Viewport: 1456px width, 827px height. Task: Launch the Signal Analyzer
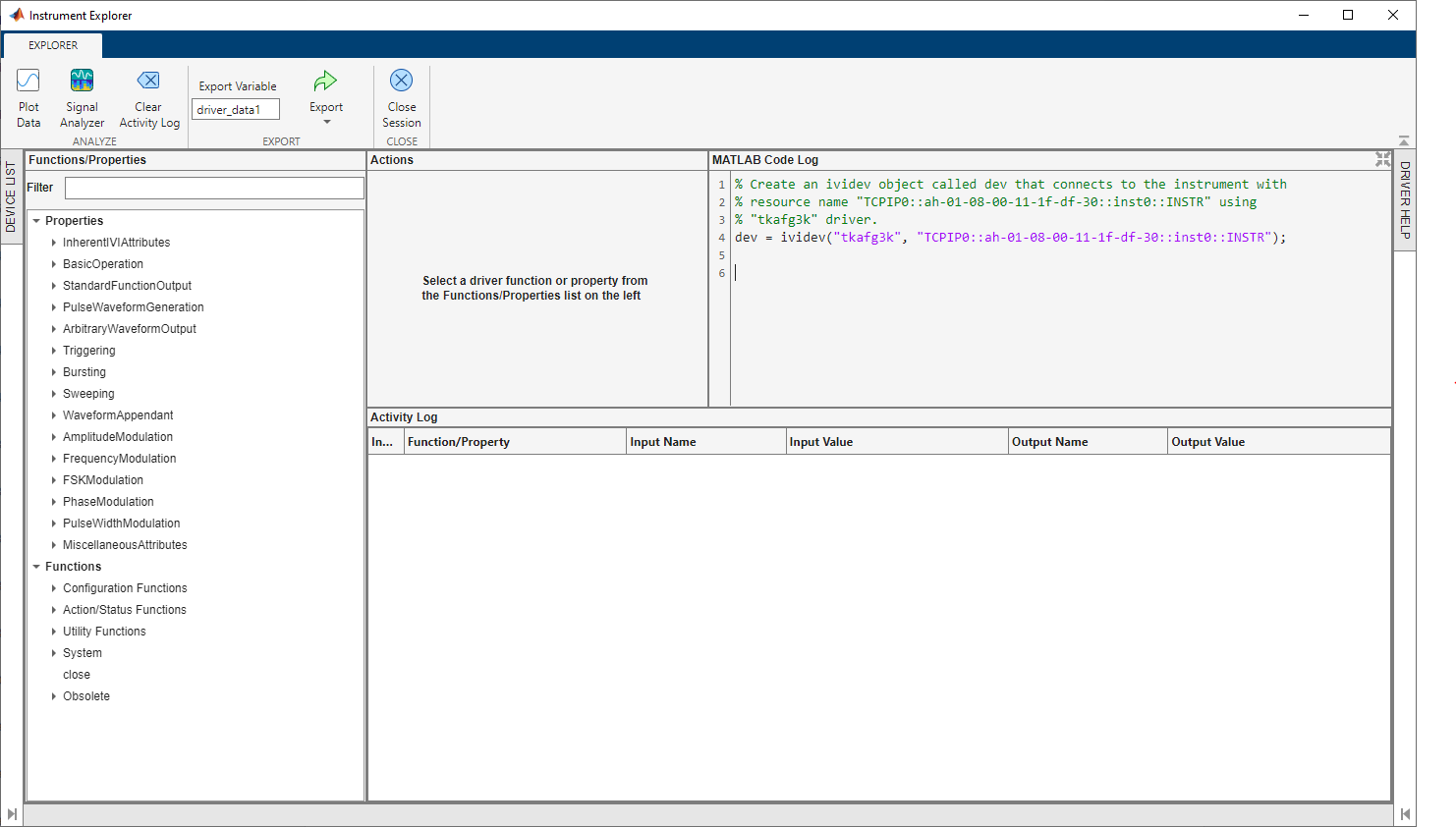pos(82,98)
